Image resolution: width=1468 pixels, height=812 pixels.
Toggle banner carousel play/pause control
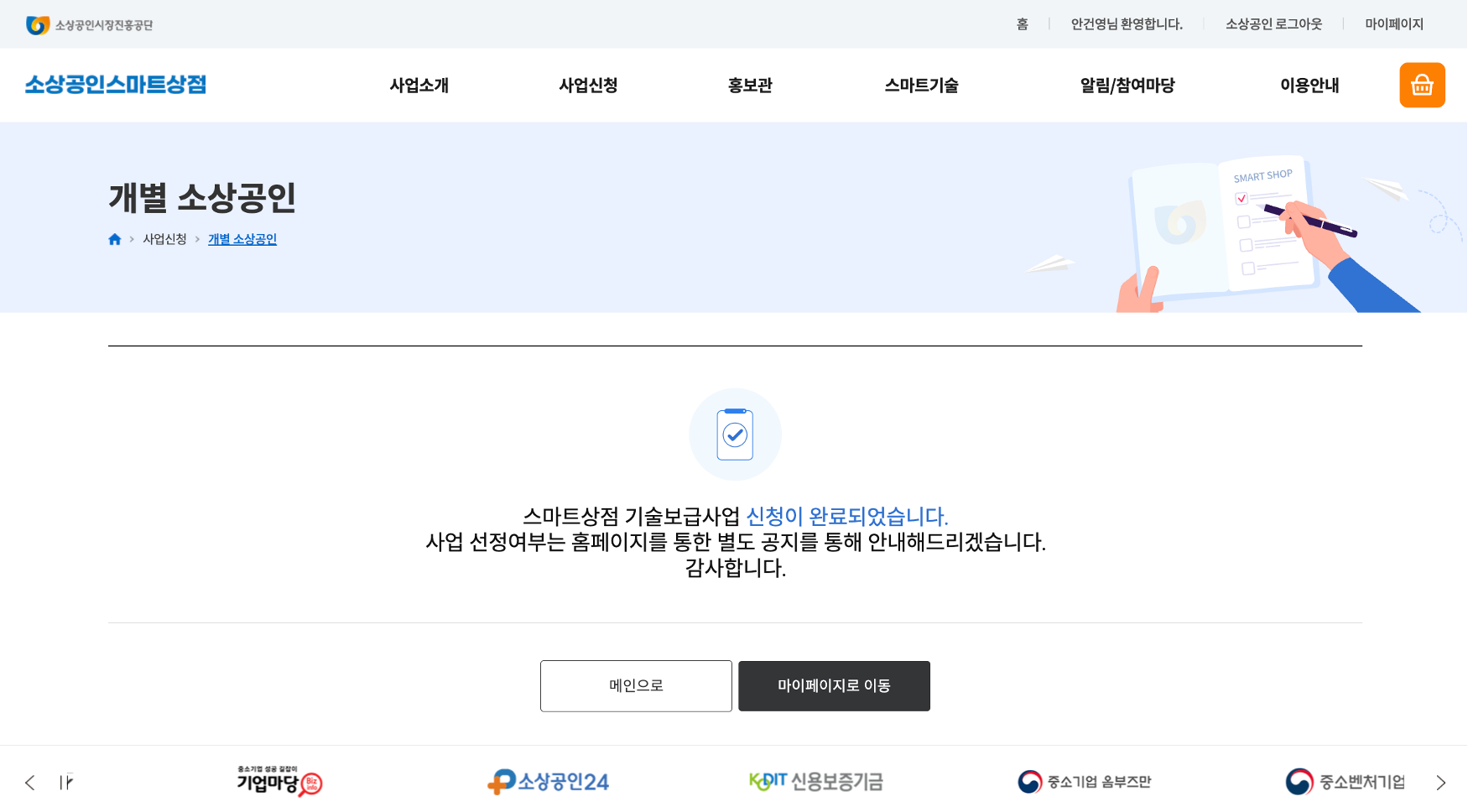66,783
